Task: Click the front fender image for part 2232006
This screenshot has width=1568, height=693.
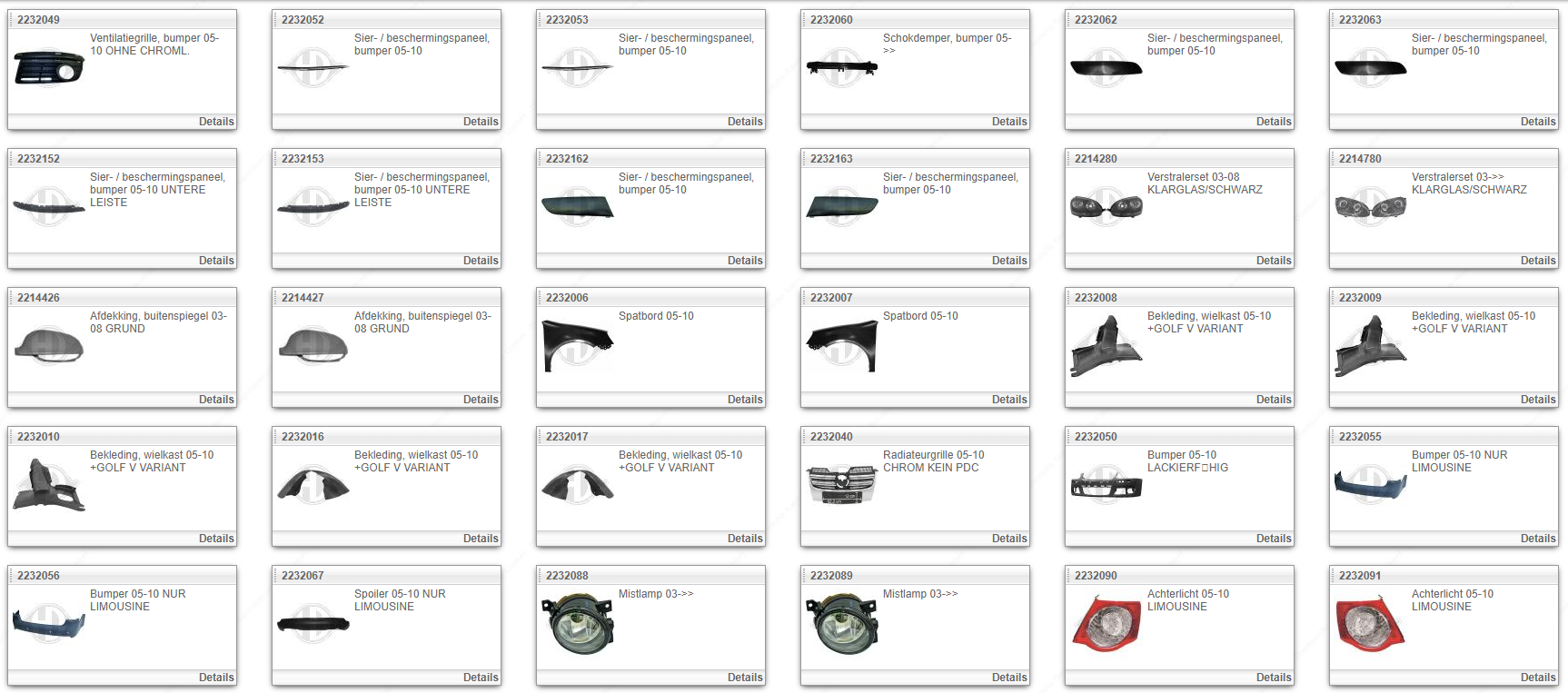Action: click(x=577, y=345)
